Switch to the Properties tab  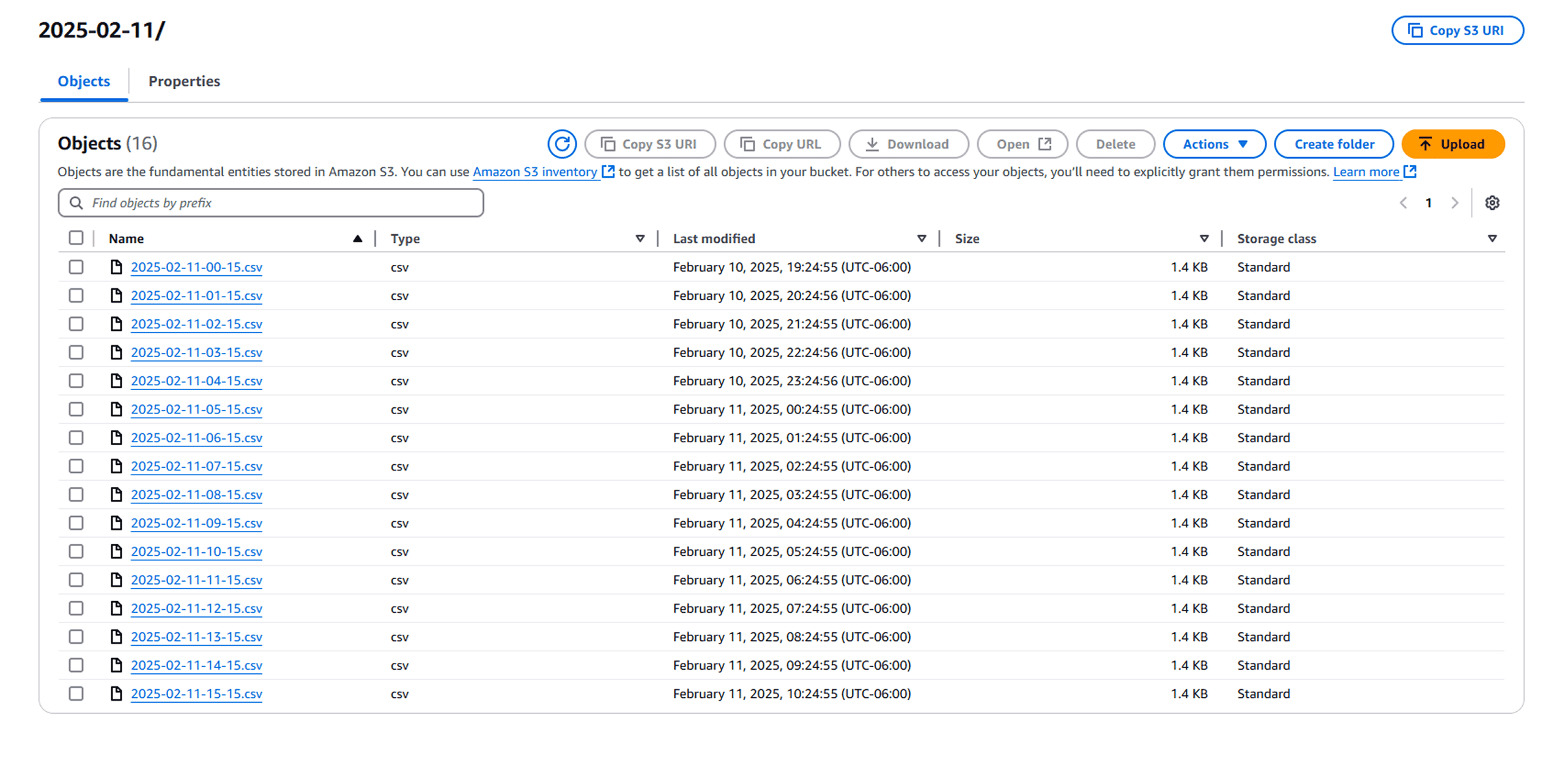click(183, 81)
